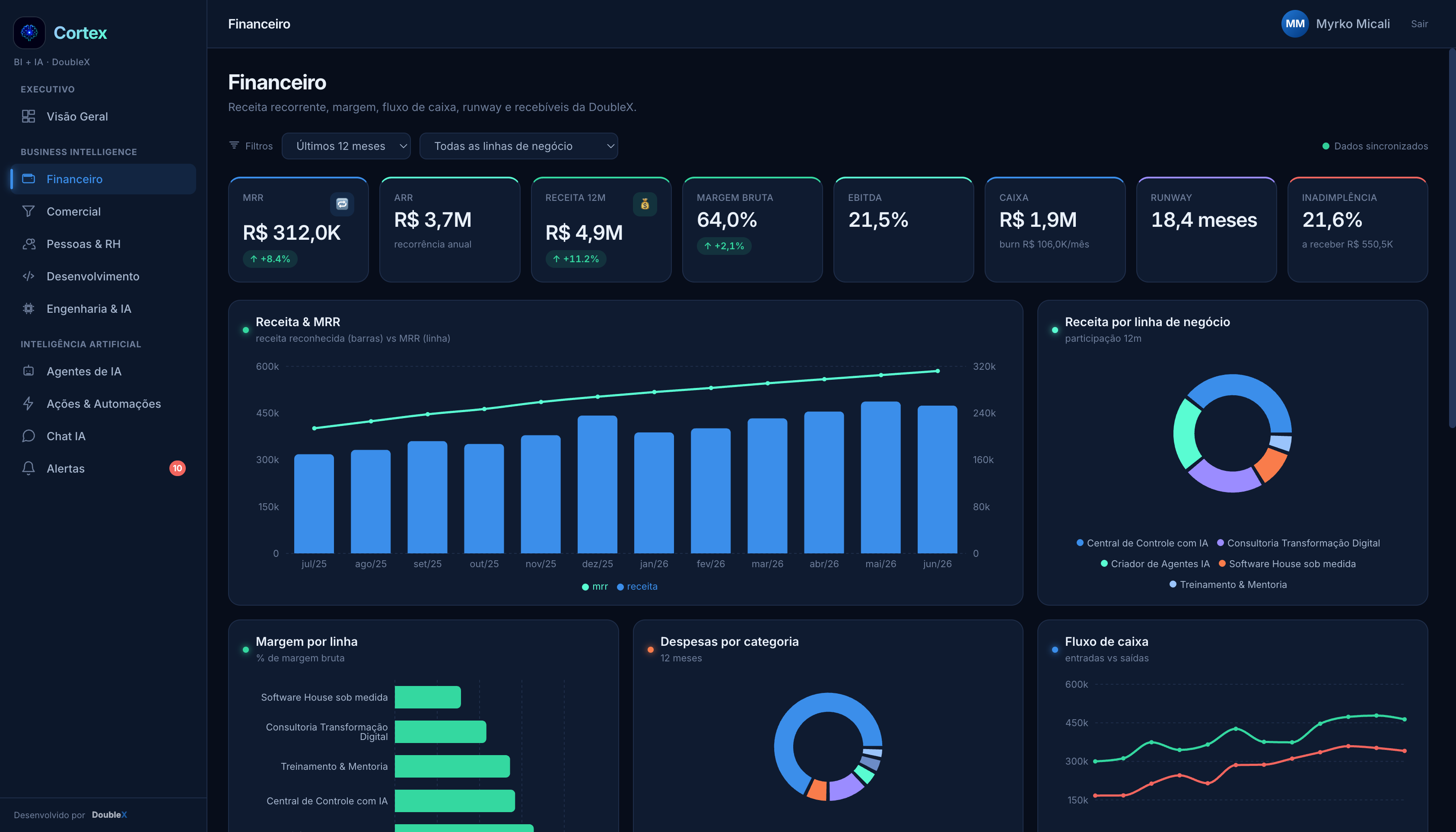Open the Engenharia & IA section
The height and width of the screenshot is (832, 1456).
(x=103, y=308)
